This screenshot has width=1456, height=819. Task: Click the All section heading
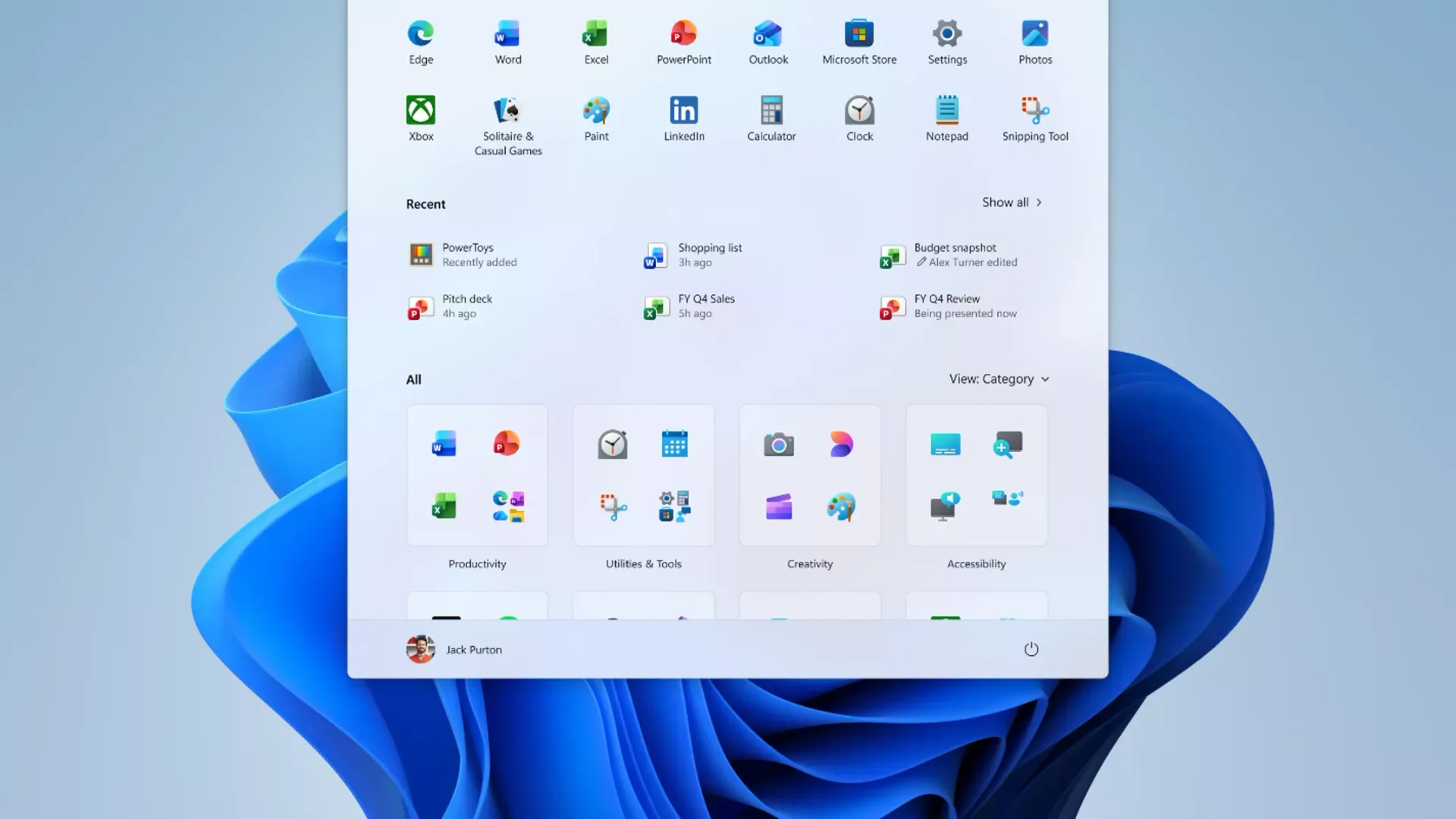413,380
